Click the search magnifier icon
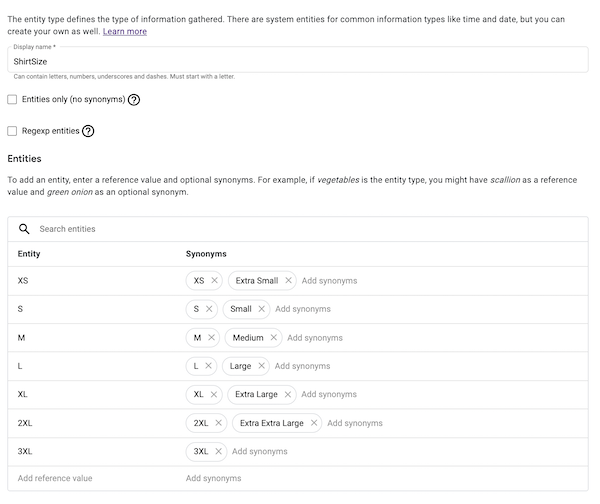This screenshot has width=600, height=504. point(24,229)
